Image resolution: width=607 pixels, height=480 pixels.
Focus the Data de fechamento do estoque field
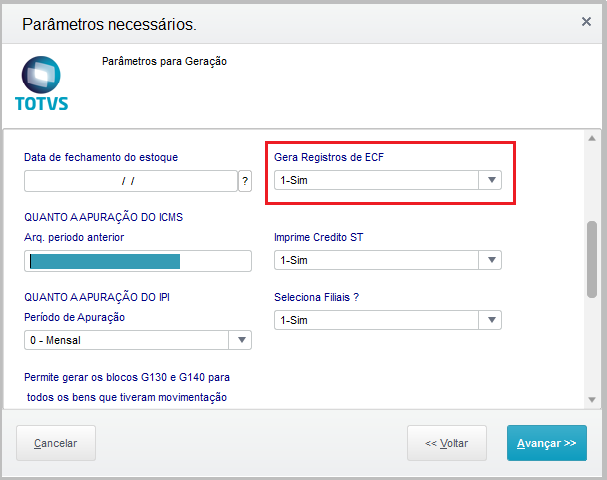tap(129, 181)
